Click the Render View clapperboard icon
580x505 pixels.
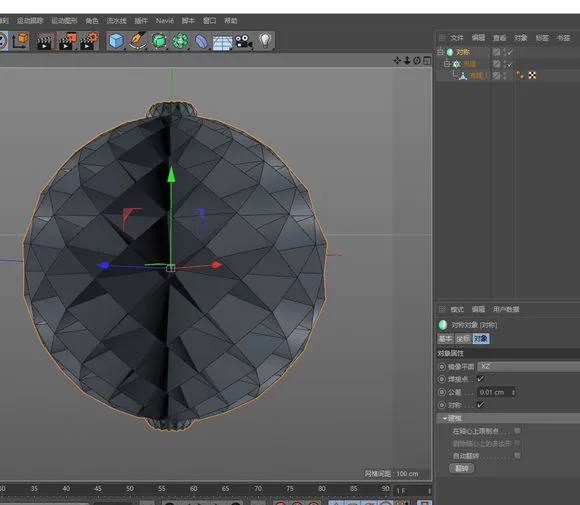[x=46, y=41]
